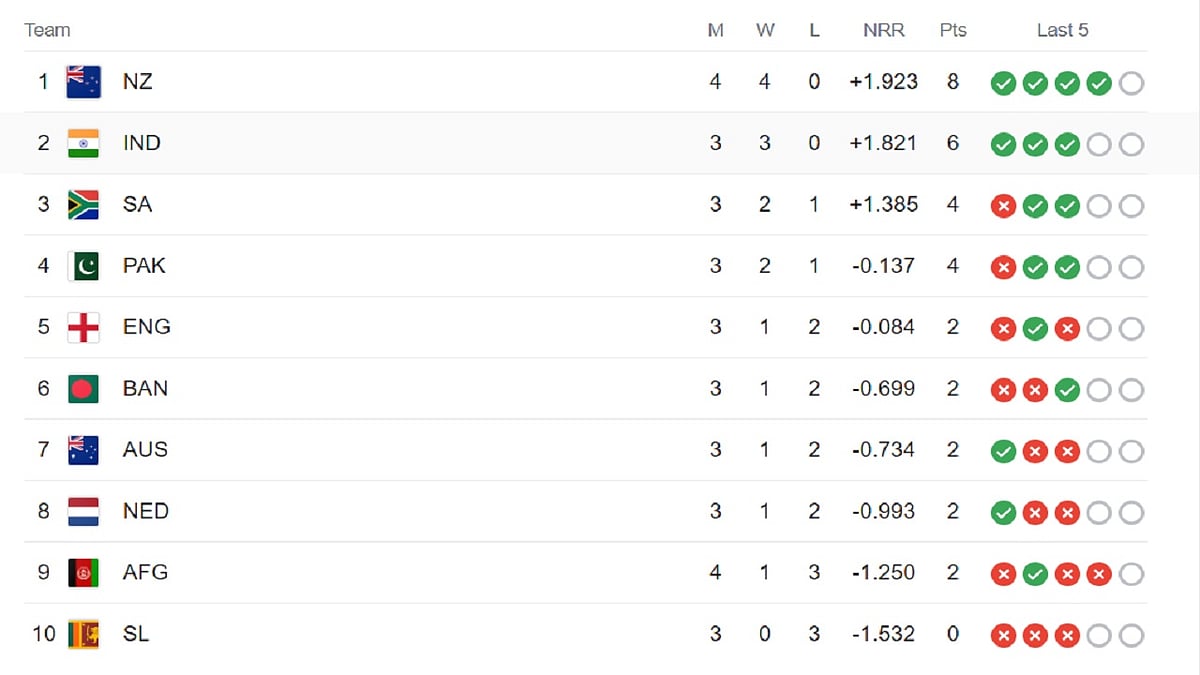Click the Team column header
The height and width of the screenshot is (675, 1200).
tap(47, 30)
